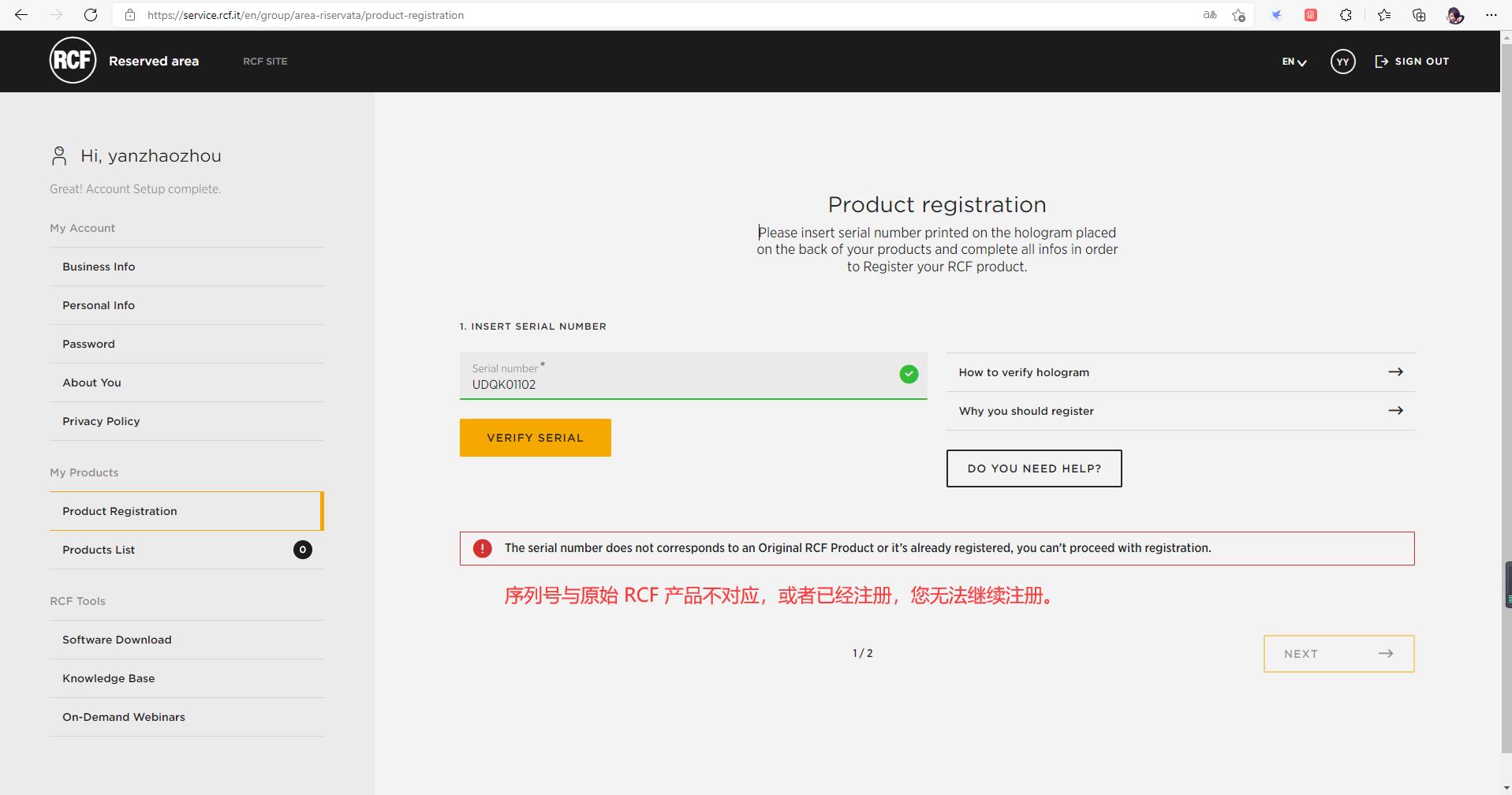Click the NEXT button label
Image resolution: width=1512 pixels, height=795 pixels.
coord(1301,654)
